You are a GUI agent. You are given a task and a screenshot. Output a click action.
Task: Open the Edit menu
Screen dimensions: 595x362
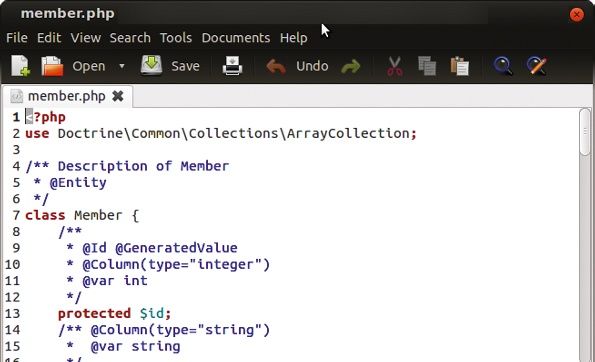click(x=49, y=38)
